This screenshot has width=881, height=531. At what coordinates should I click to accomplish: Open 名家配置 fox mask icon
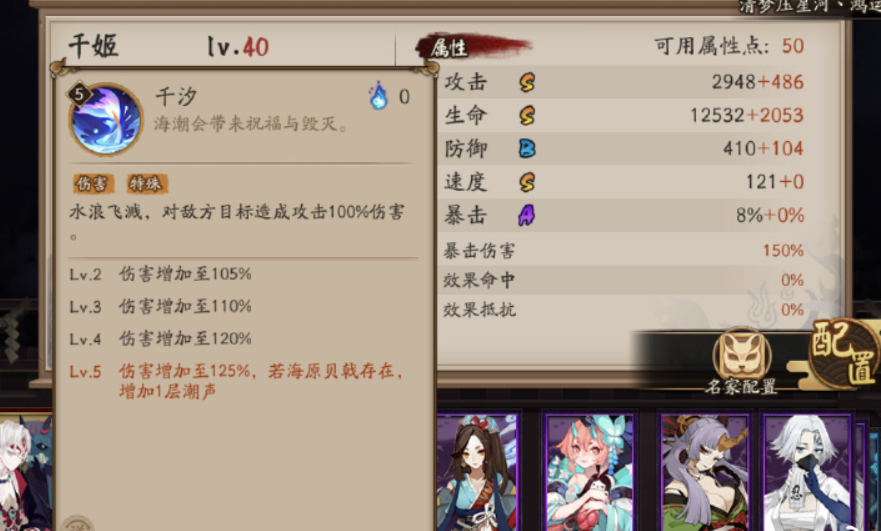point(742,356)
